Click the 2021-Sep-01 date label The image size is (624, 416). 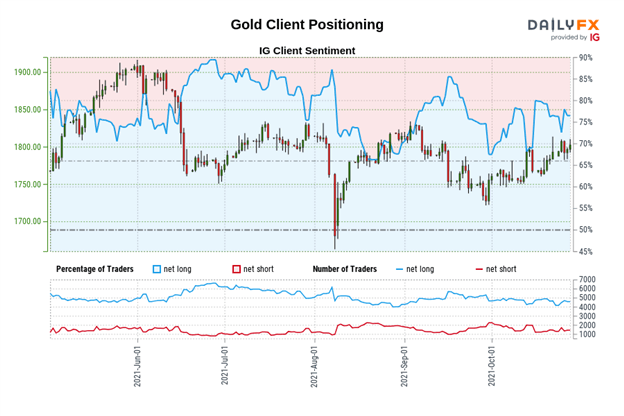coord(404,366)
